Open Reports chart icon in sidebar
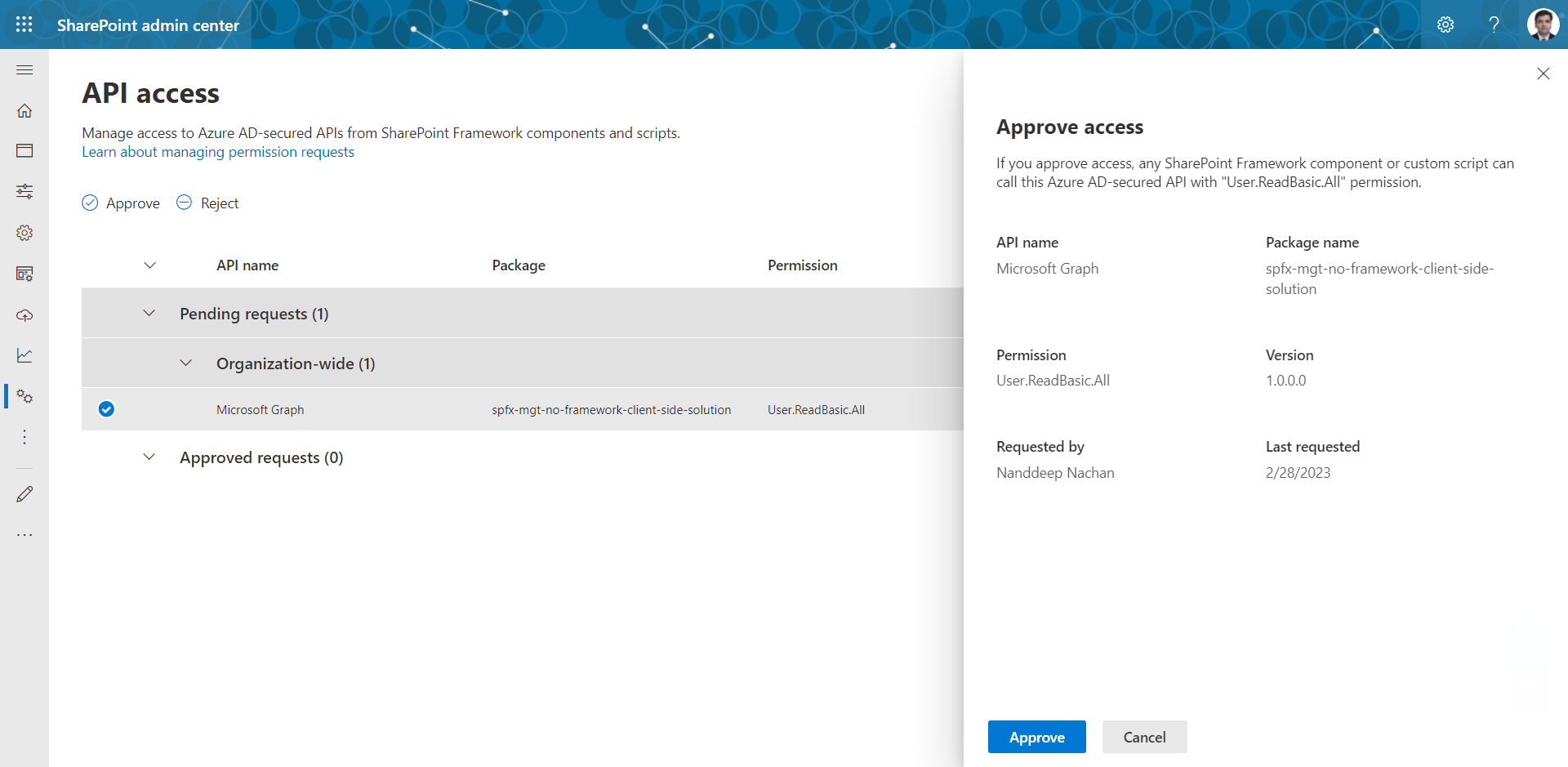The height and width of the screenshot is (767, 1568). click(x=24, y=355)
